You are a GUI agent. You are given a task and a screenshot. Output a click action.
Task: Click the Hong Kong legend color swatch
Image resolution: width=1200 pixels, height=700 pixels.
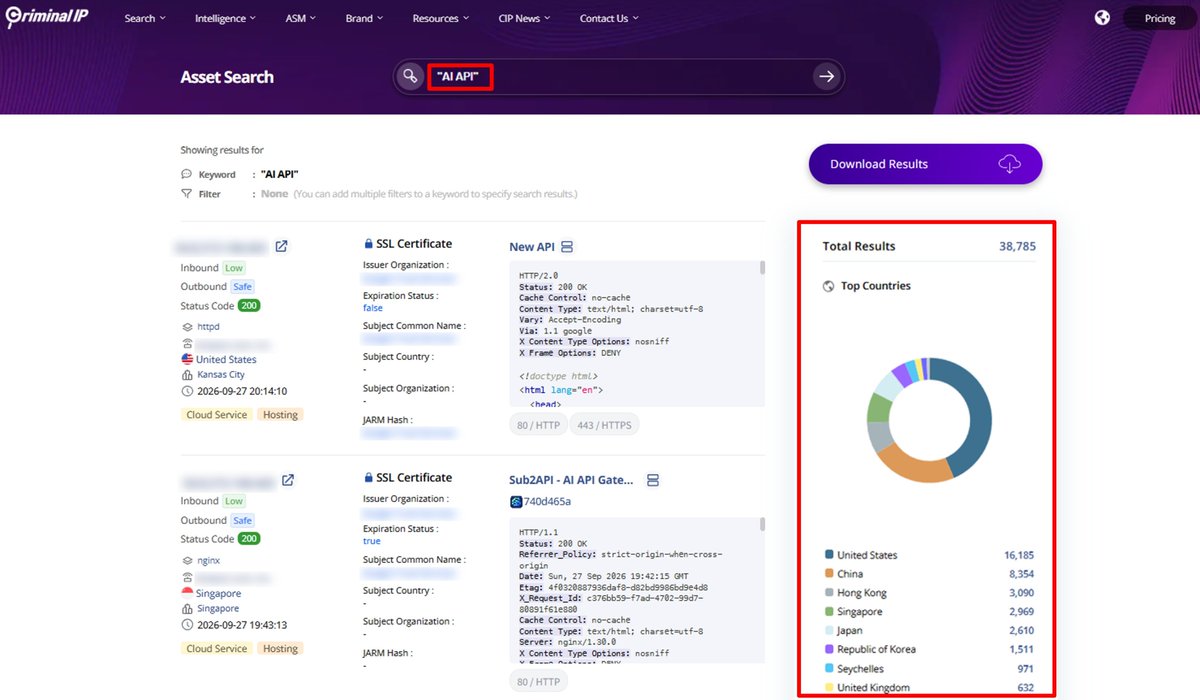coord(829,593)
